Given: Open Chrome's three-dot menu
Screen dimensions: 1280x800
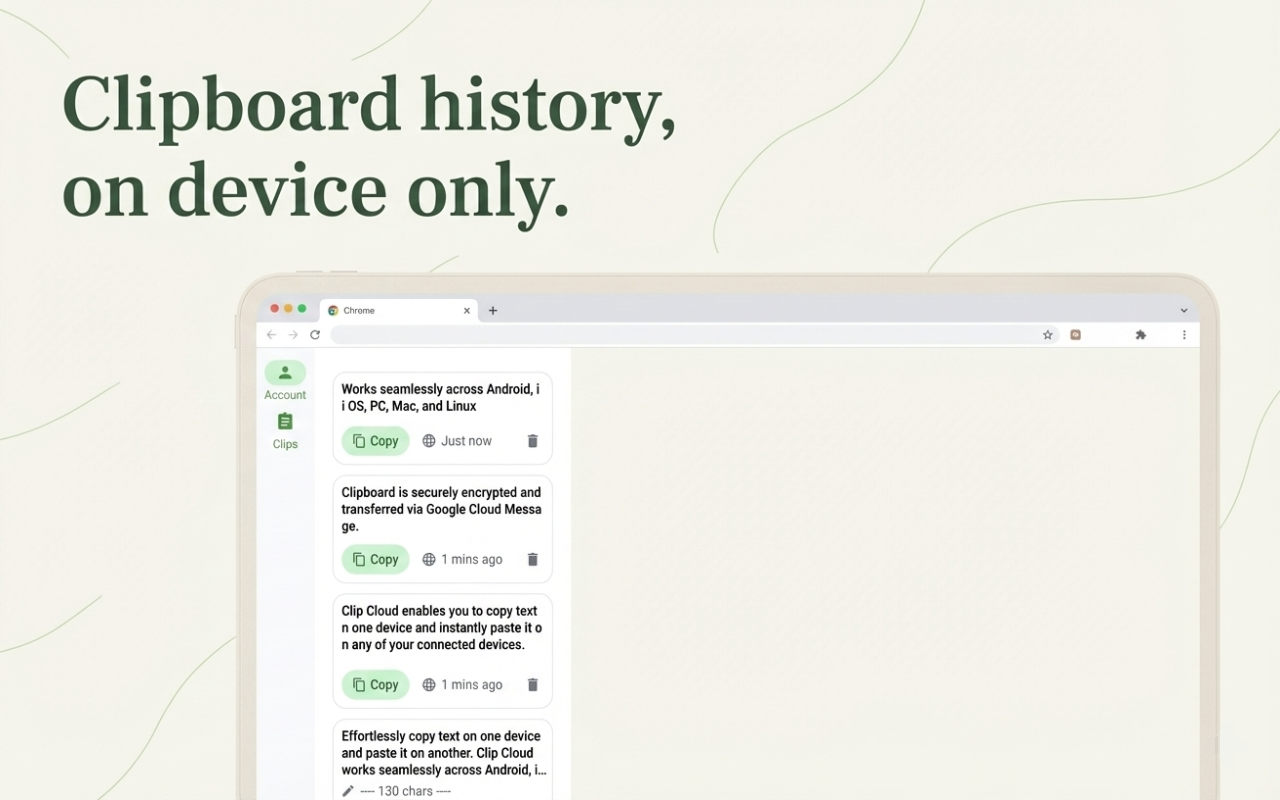Looking at the screenshot, I should [x=1184, y=334].
